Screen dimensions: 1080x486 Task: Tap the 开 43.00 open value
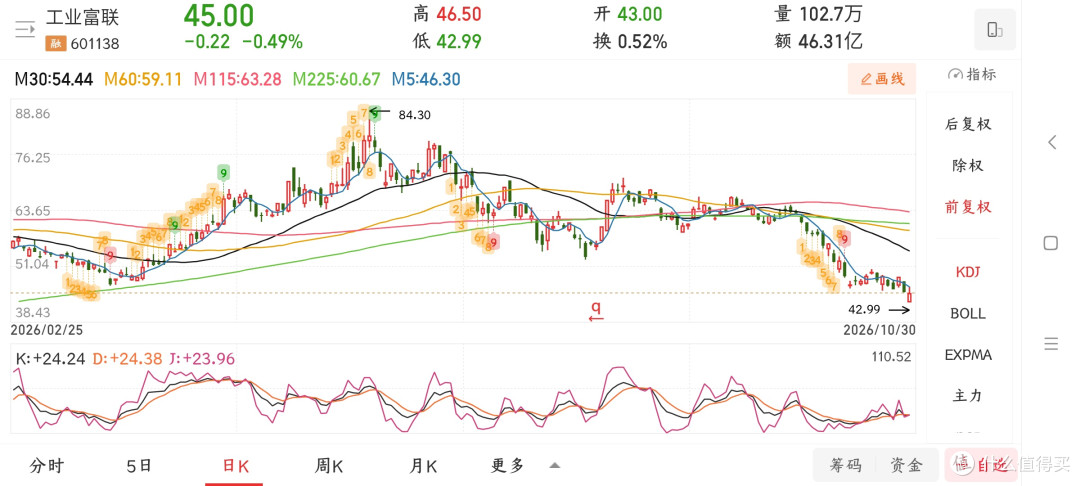pyautogui.click(x=627, y=14)
